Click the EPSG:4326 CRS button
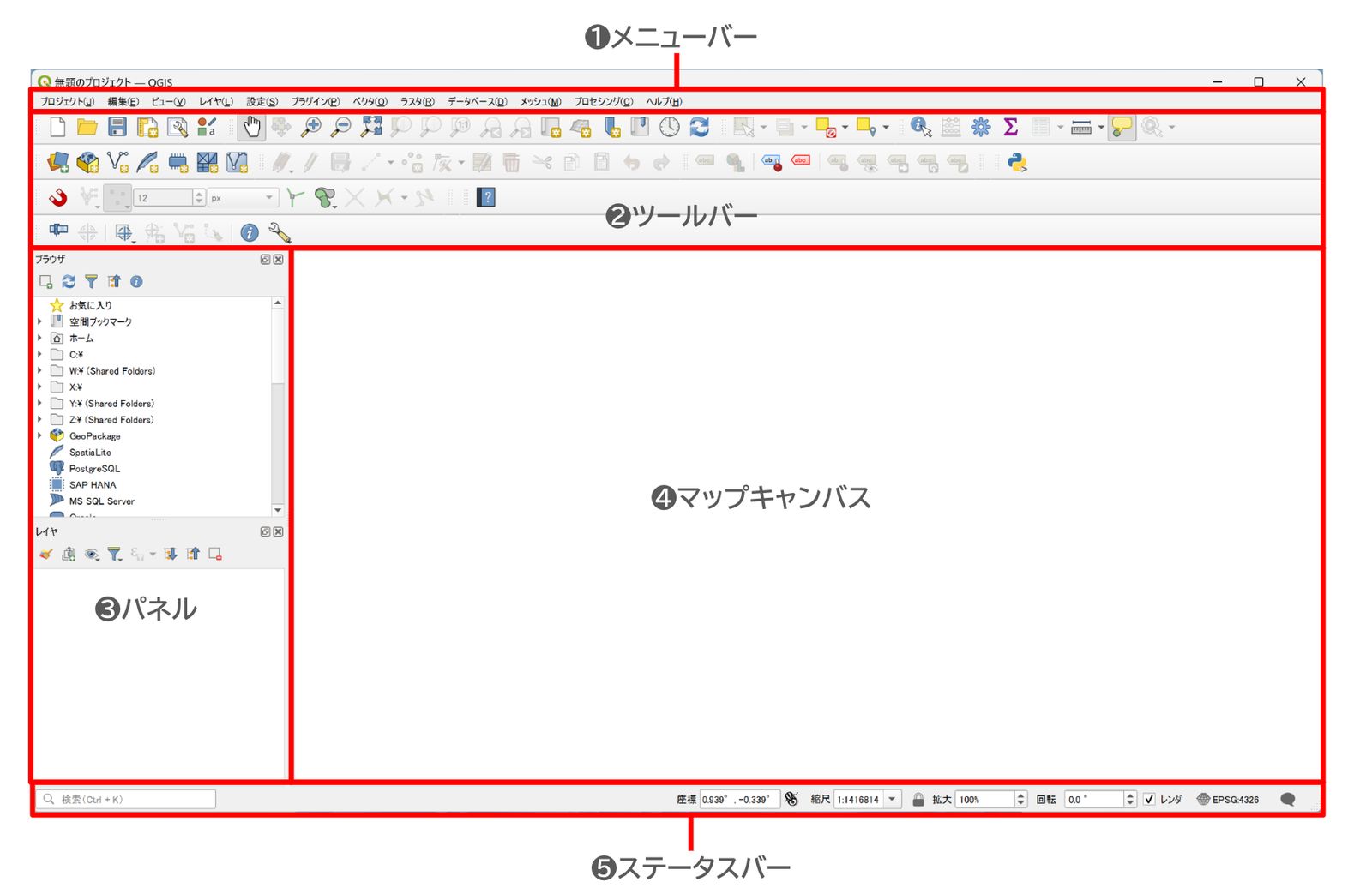Screen dimensions: 1372x894 point(1228,800)
